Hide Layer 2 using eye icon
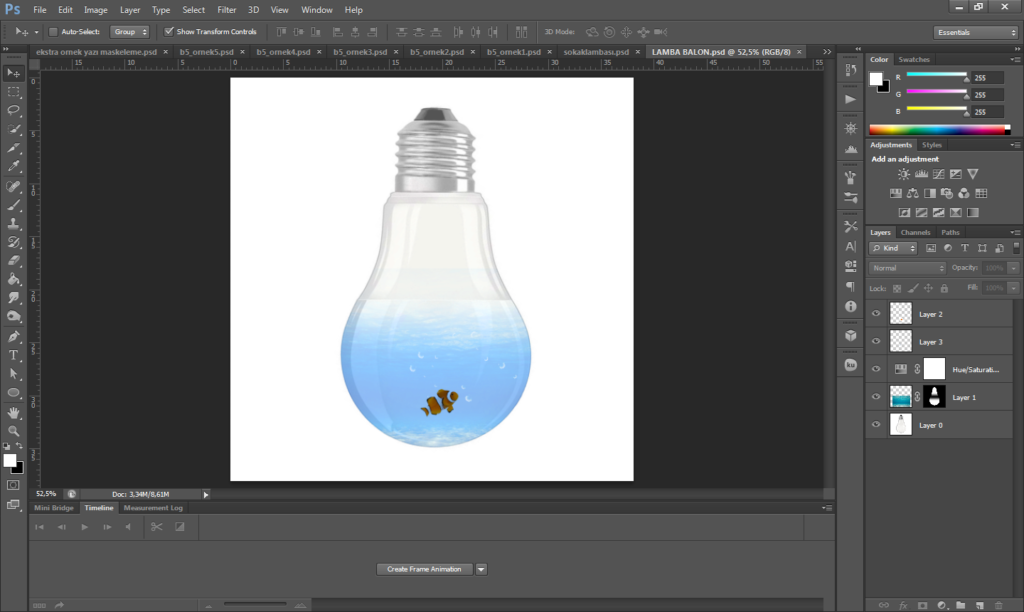 877,314
